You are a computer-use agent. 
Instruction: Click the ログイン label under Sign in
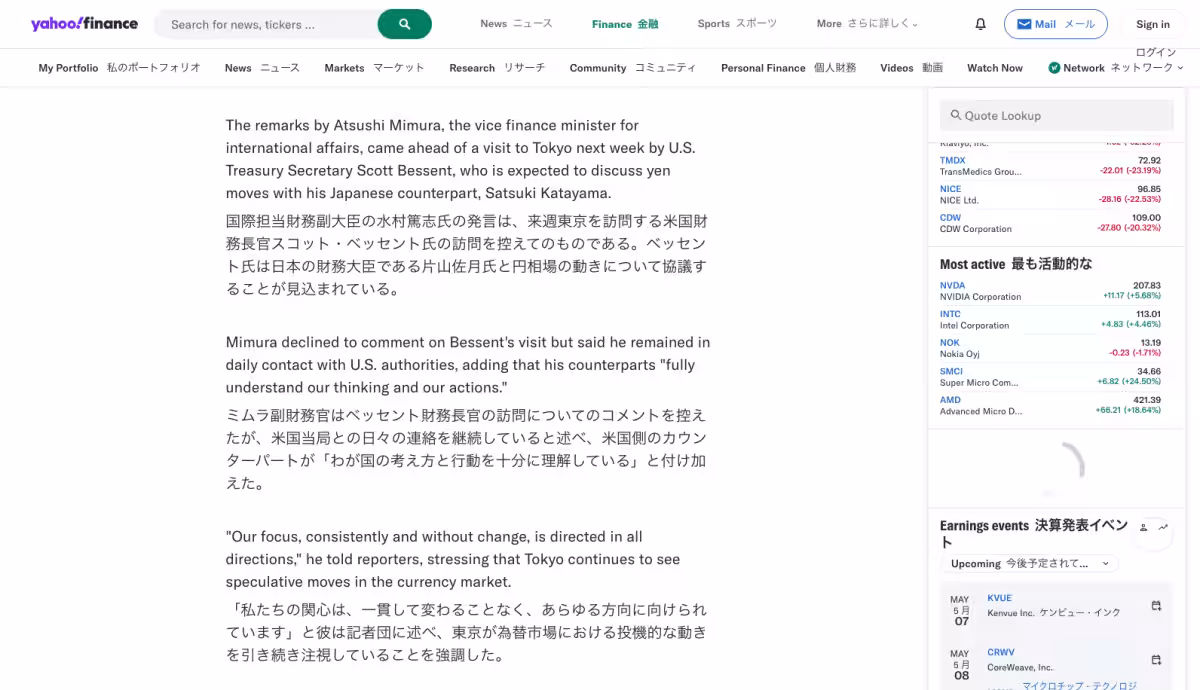tap(1156, 52)
